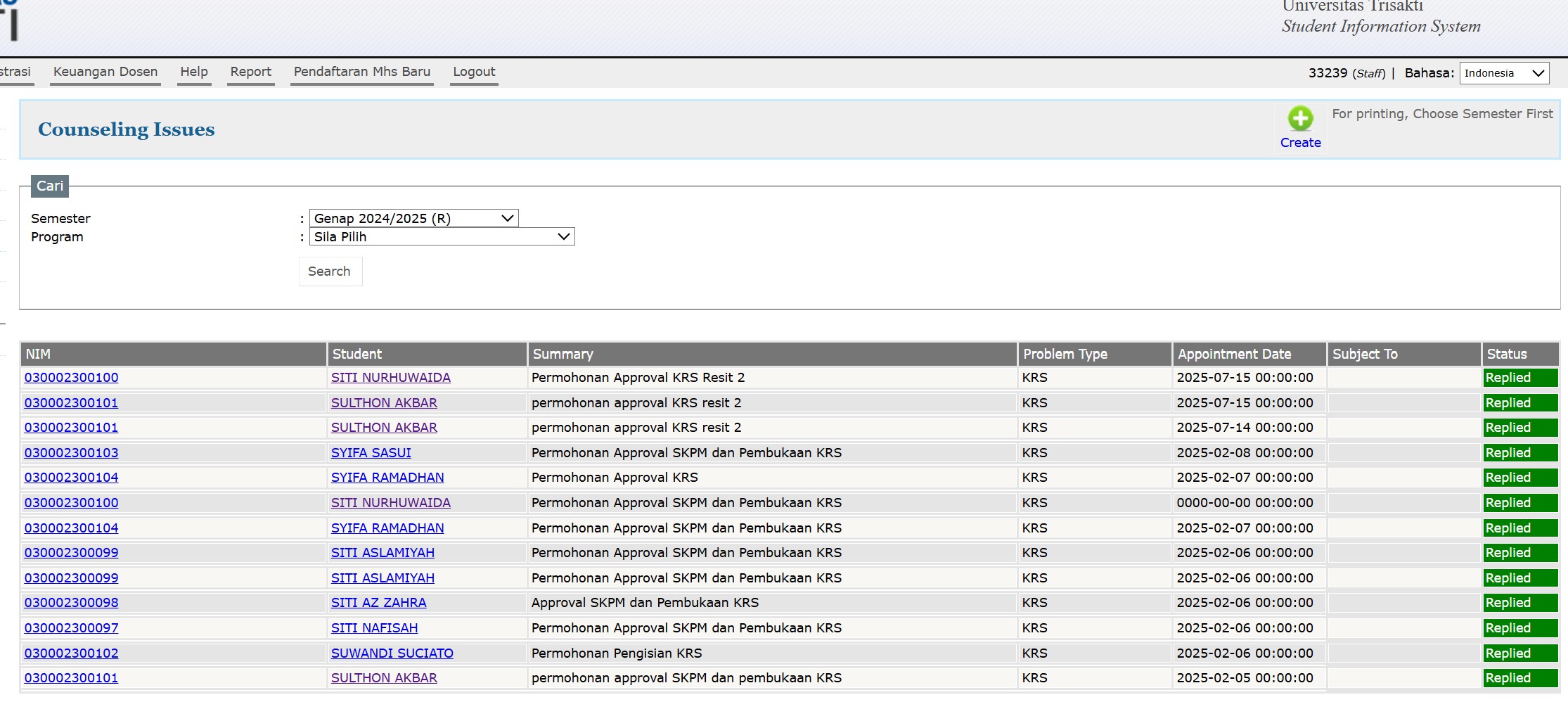The height and width of the screenshot is (702, 1568).
Task: Open the Semester dropdown Genap 2024/2025 (R)
Action: point(413,218)
